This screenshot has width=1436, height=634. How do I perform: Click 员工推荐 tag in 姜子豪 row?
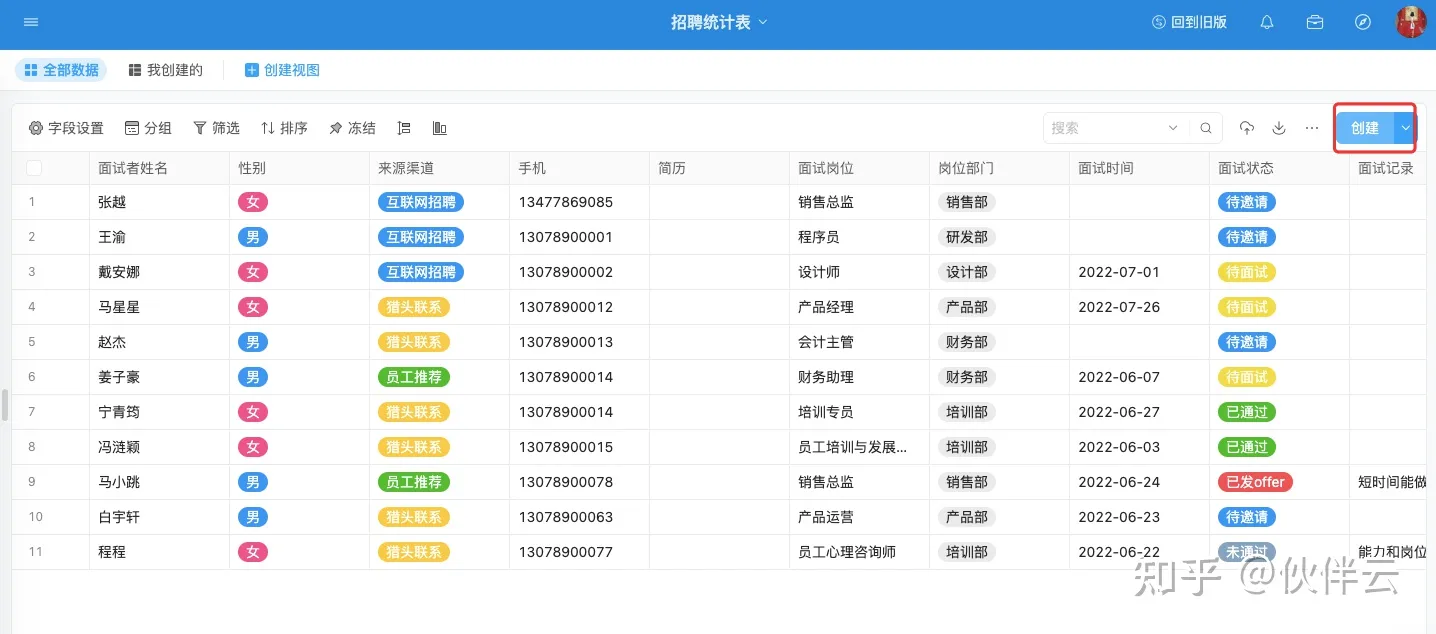pos(414,377)
